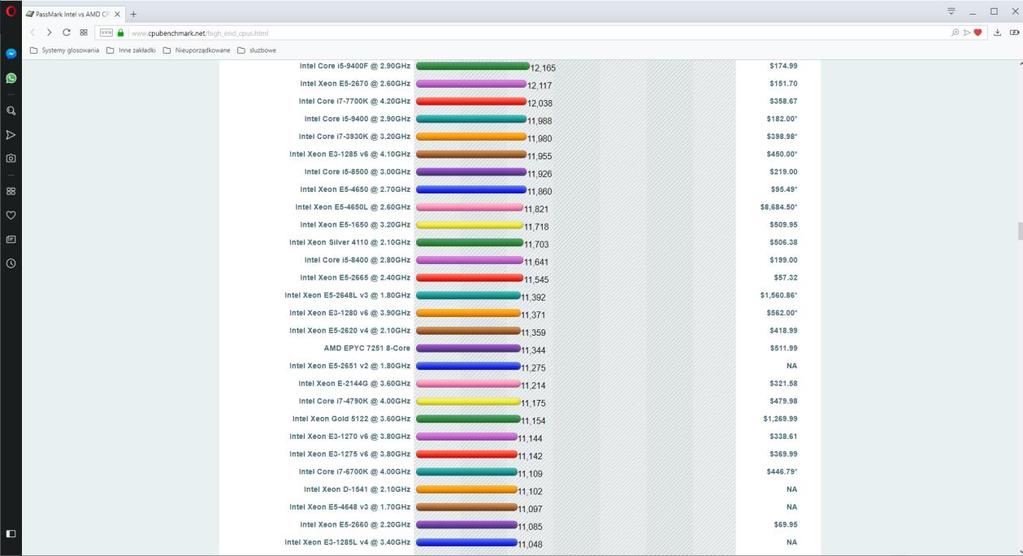Open the Nieuporządkowane bookmark folder
The width and height of the screenshot is (1023, 556).
point(196,50)
